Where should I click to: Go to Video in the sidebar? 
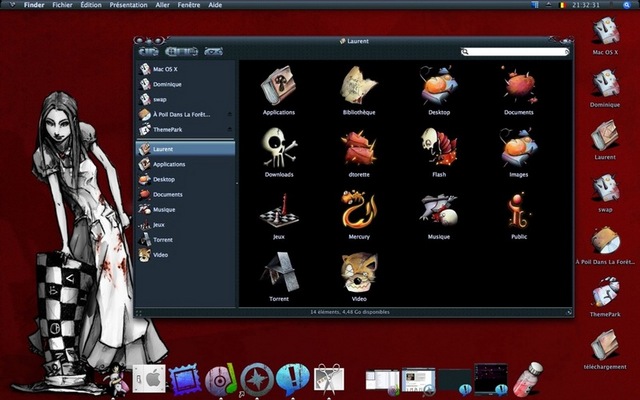pyautogui.click(x=186, y=255)
